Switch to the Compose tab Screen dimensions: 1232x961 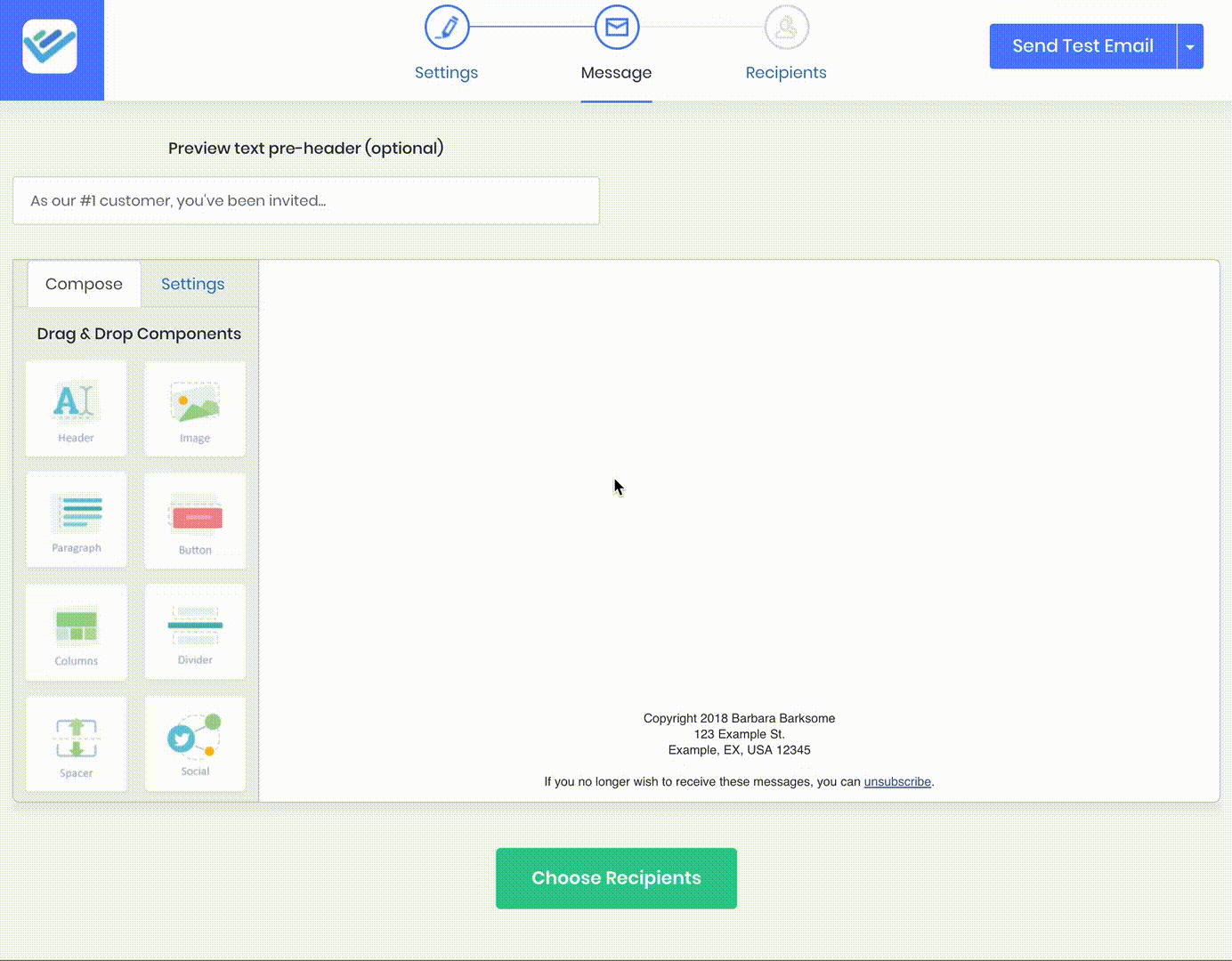tap(84, 284)
